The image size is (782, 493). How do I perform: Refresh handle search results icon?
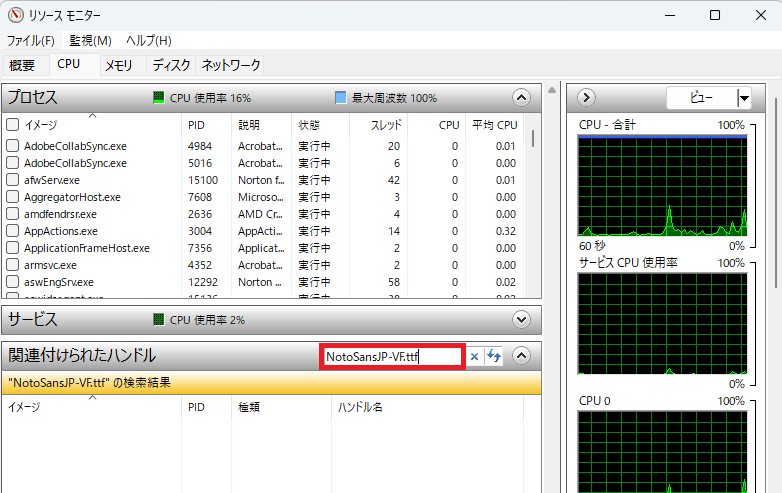tap(494, 356)
